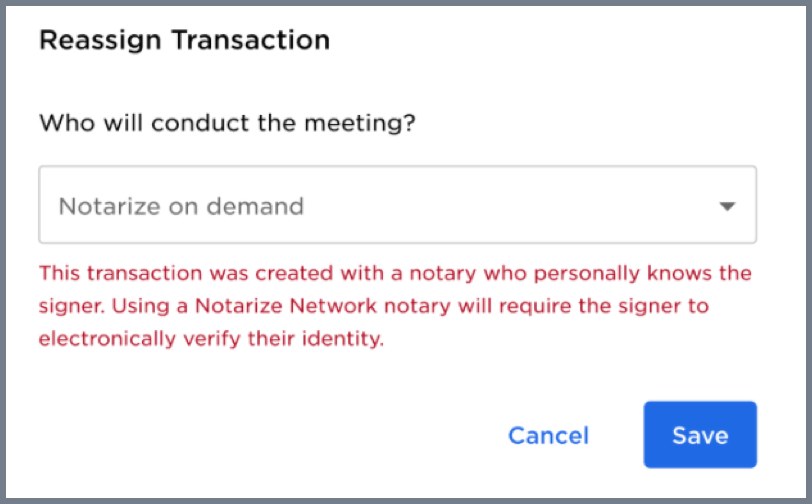This screenshot has width=812, height=504.
Task: Click the first line of the warning text
Action: pos(395,273)
